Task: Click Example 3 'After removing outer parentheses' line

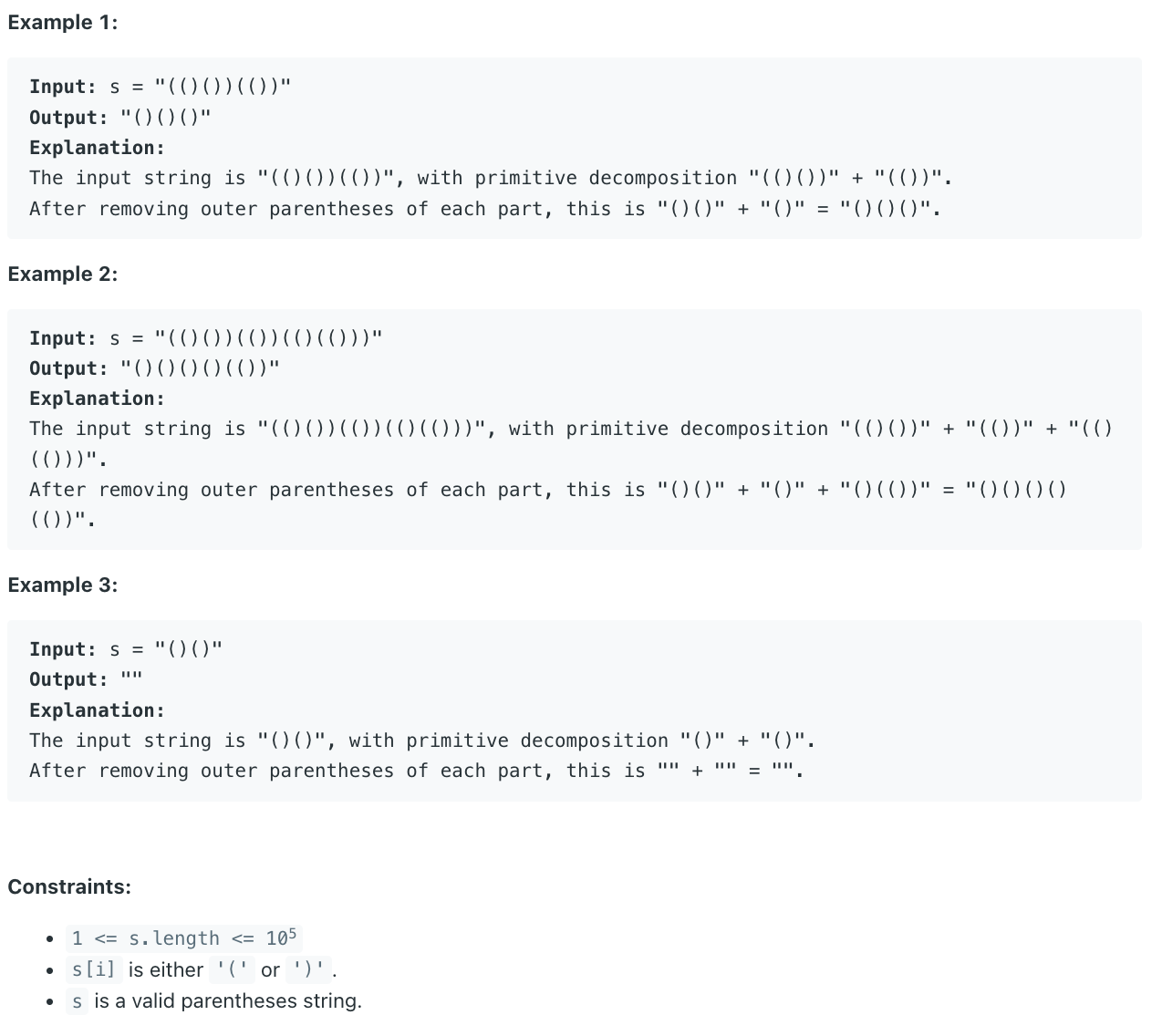Action: tap(417, 771)
